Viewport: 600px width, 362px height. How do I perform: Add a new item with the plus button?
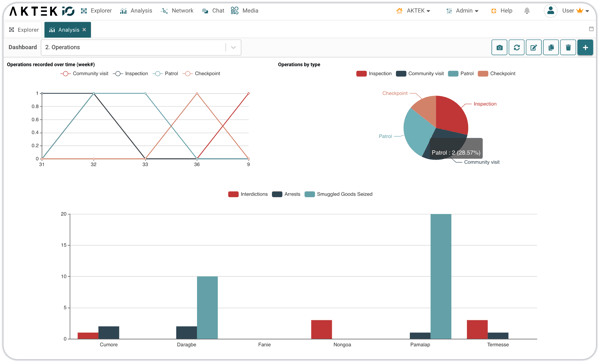(x=585, y=47)
